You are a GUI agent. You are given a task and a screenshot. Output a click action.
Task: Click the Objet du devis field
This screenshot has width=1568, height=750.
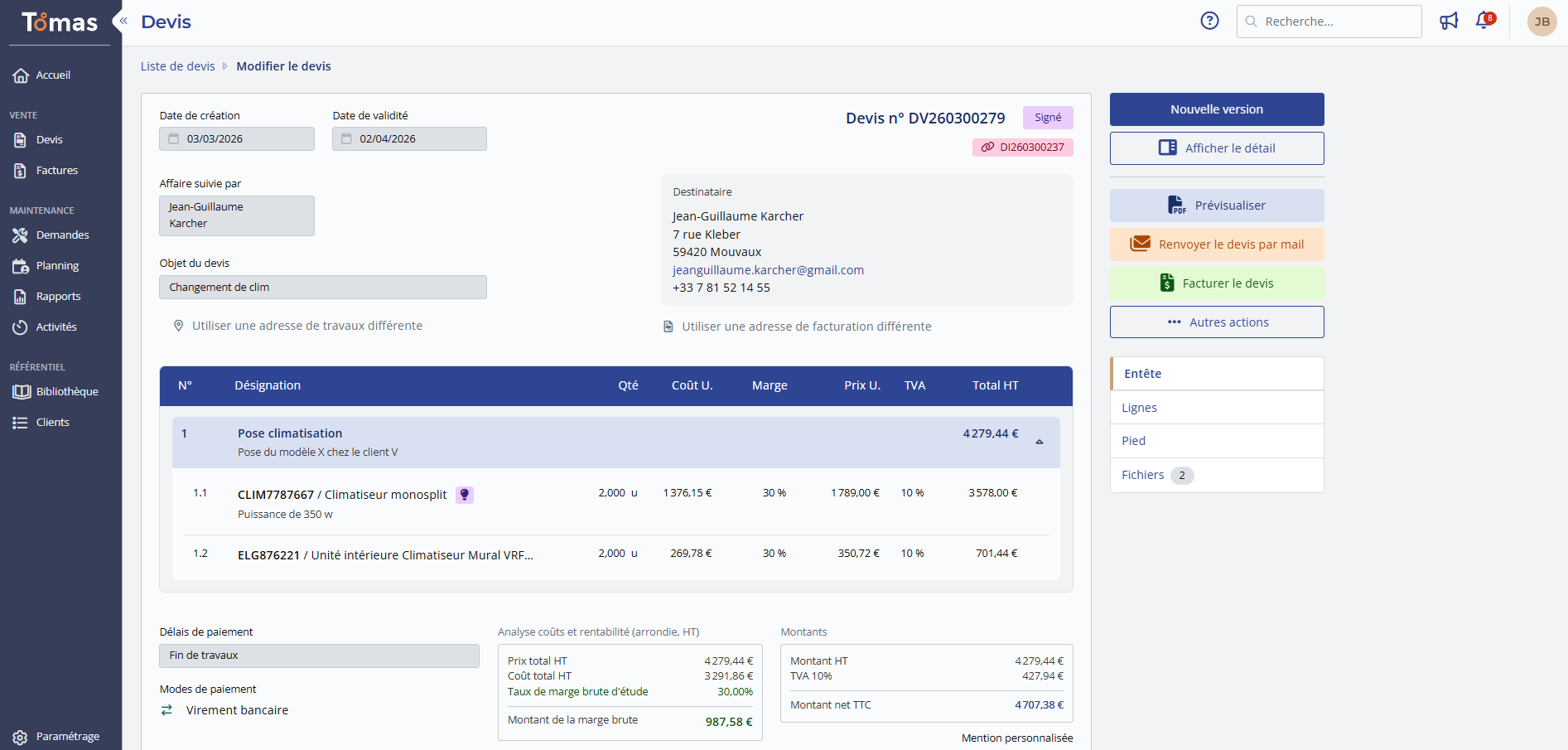pos(323,287)
